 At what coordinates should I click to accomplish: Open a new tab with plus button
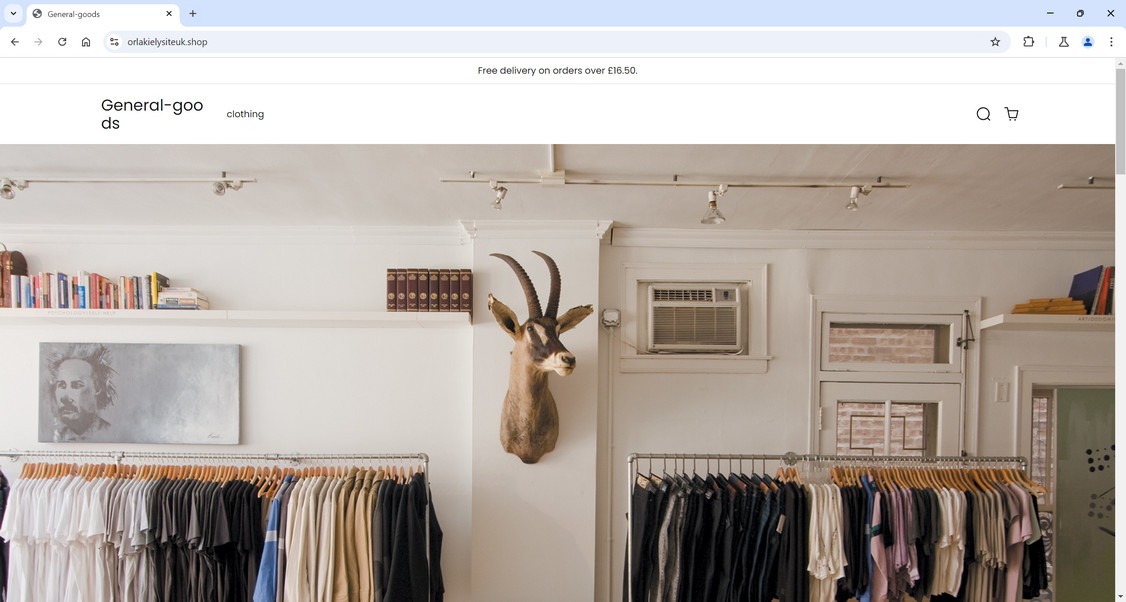coord(192,14)
